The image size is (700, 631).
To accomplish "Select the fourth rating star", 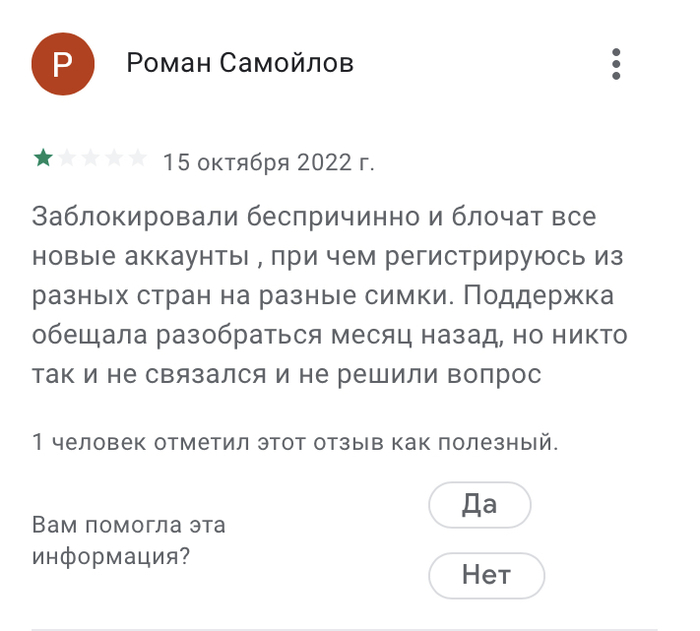I will tap(115, 158).
